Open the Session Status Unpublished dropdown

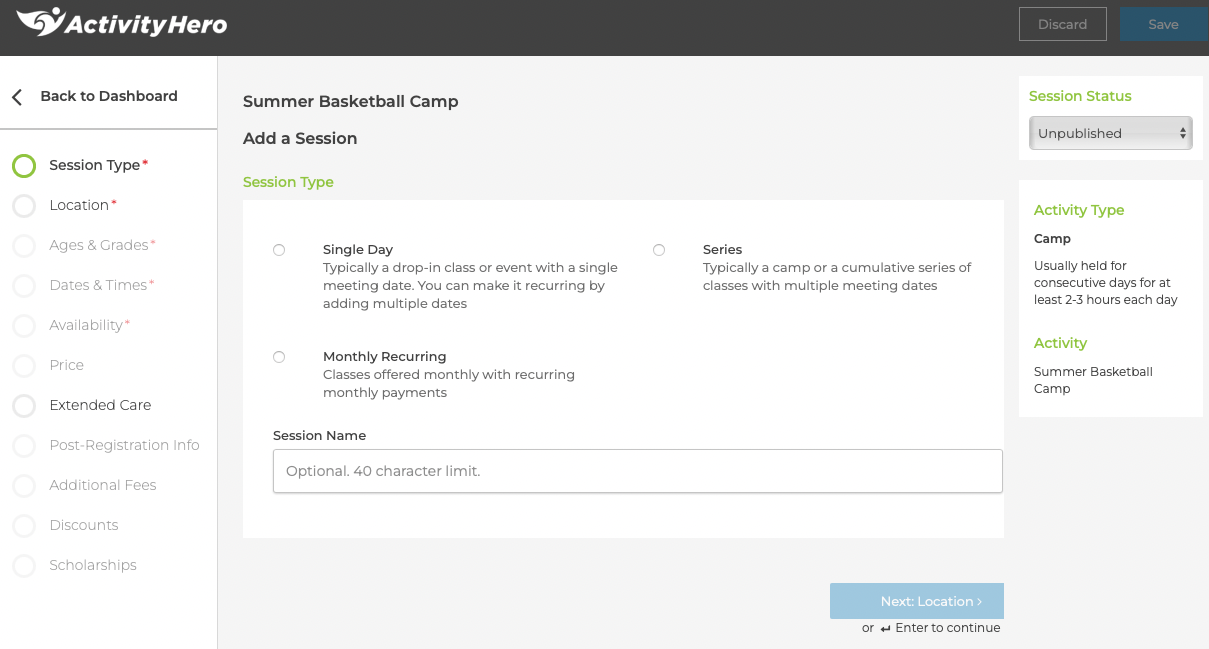pyautogui.click(x=1111, y=133)
